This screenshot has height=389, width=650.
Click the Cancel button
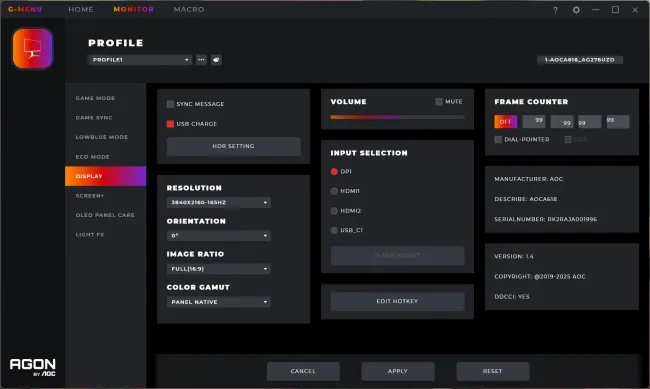click(x=303, y=371)
